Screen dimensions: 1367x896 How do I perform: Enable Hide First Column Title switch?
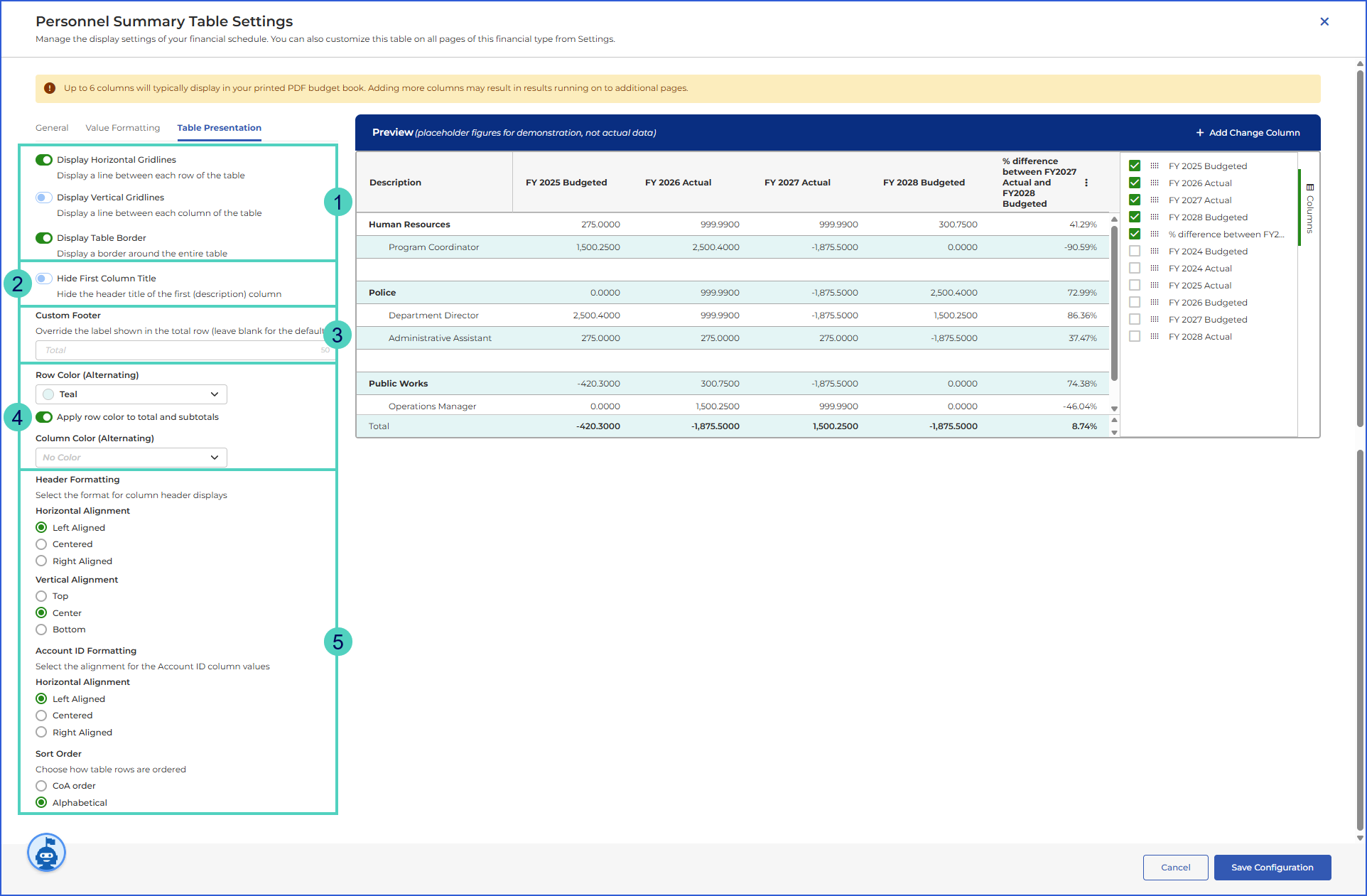click(x=44, y=279)
